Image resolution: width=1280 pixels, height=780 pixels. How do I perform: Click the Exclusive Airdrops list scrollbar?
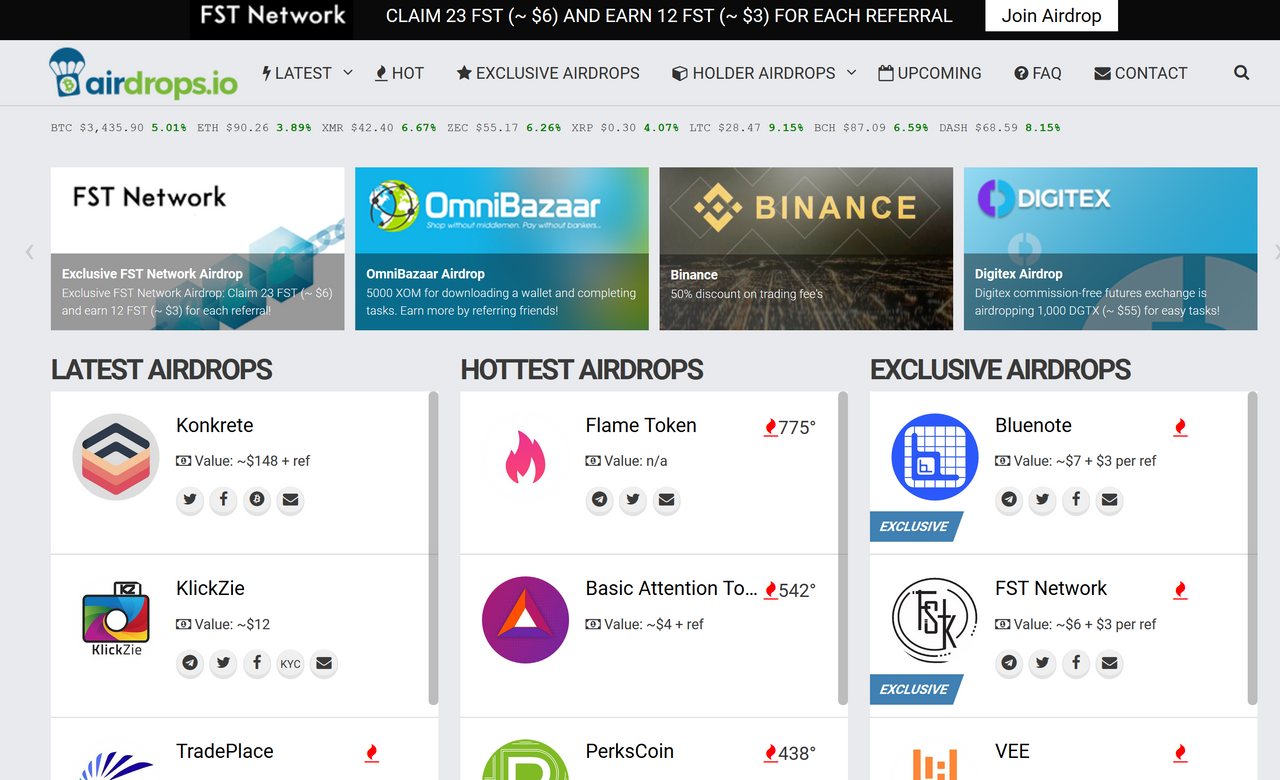(x=1252, y=548)
